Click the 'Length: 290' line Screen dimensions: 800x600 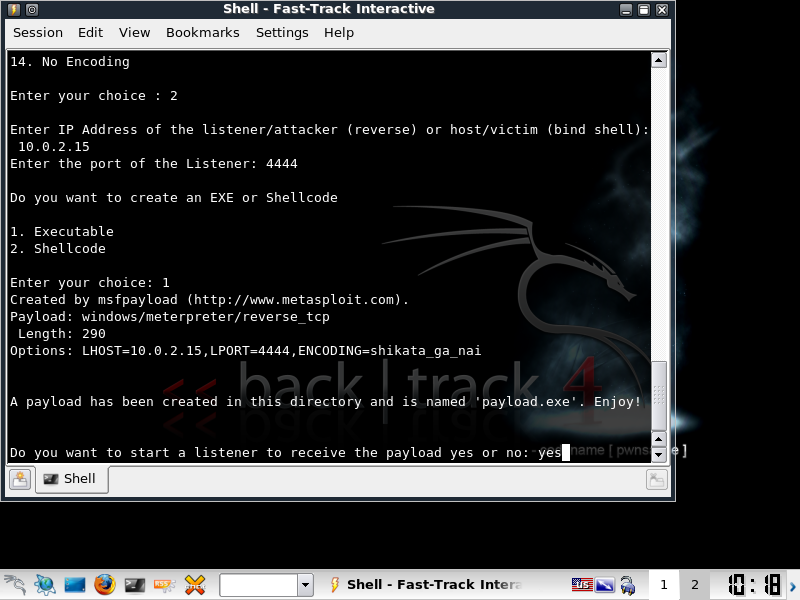(x=62, y=334)
